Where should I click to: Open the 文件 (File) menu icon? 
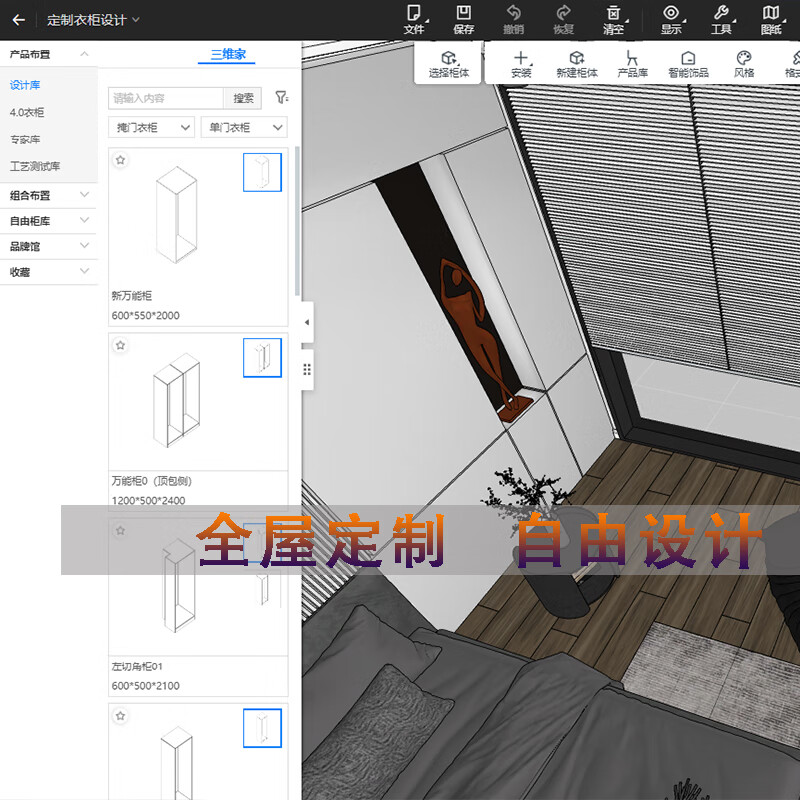tap(414, 14)
